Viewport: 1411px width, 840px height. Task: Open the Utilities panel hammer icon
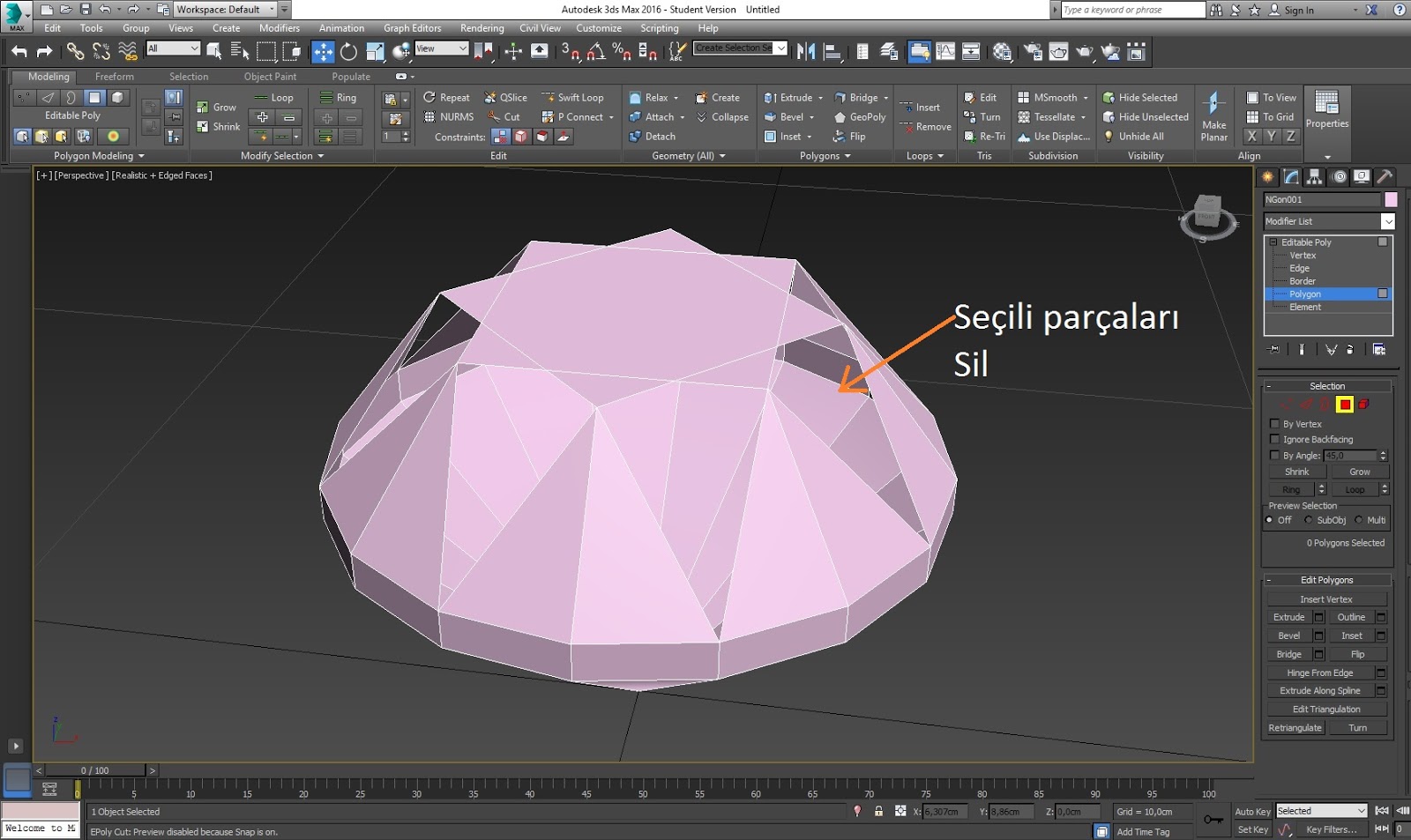(x=1385, y=176)
